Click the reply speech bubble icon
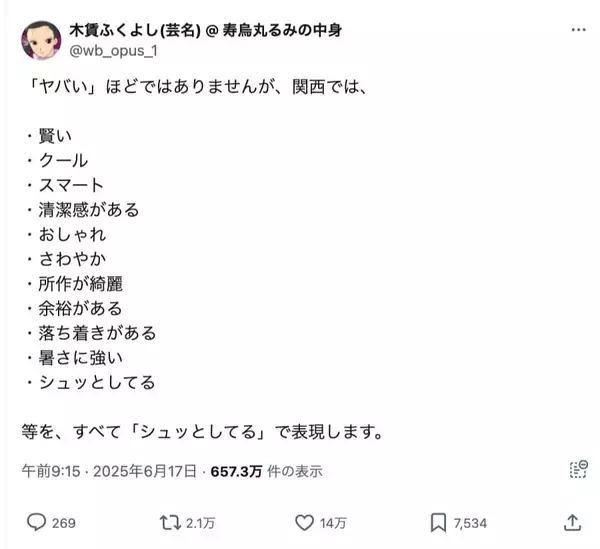The image size is (600, 549). 35,521
